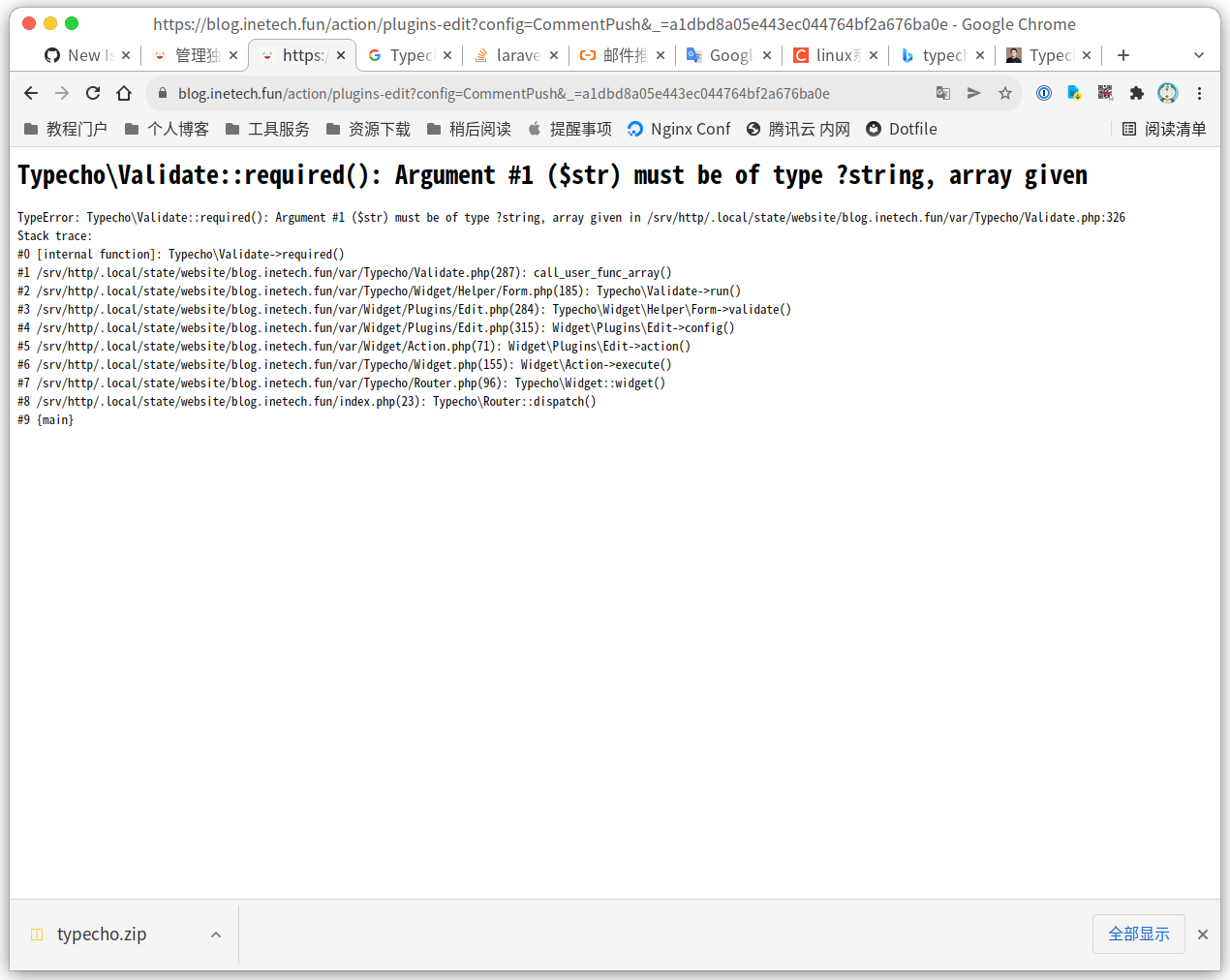Click the '#9 {main}' line

tap(46, 420)
